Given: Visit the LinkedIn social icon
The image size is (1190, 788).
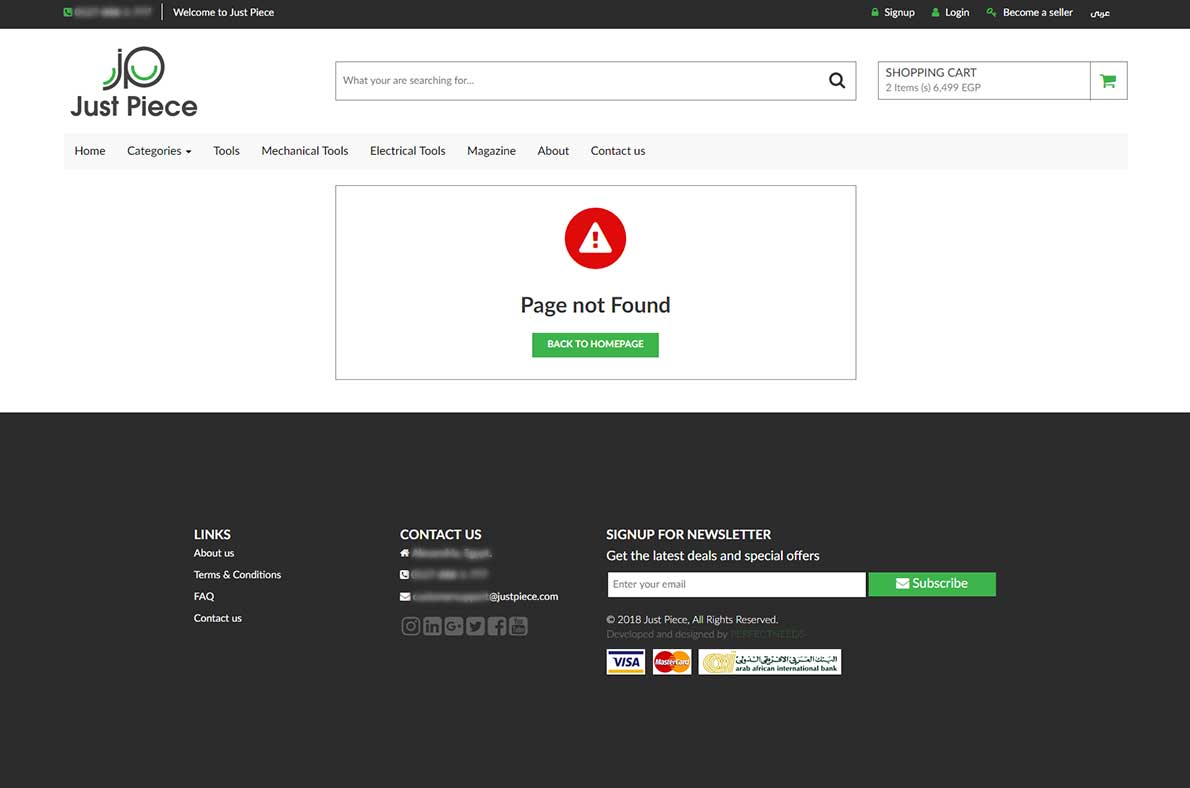Looking at the screenshot, I should [x=432, y=626].
